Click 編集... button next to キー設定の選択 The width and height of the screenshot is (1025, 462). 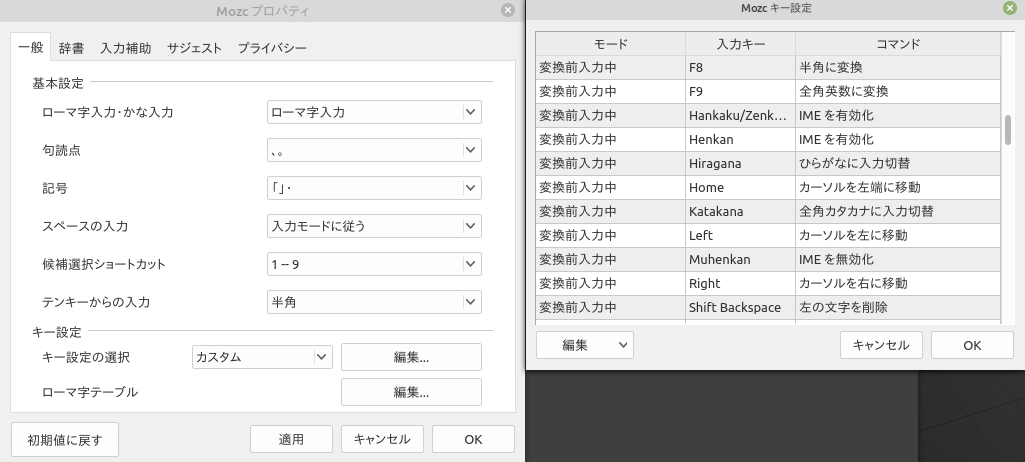(x=411, y=357)
